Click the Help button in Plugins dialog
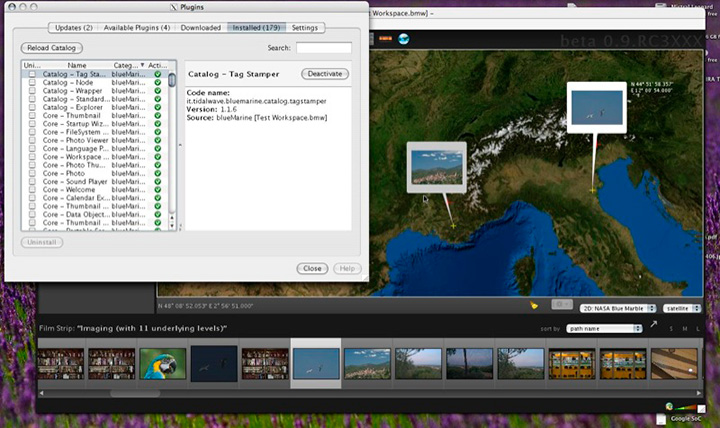This screenshot has width=720, height=428. [x=347, y=269]
